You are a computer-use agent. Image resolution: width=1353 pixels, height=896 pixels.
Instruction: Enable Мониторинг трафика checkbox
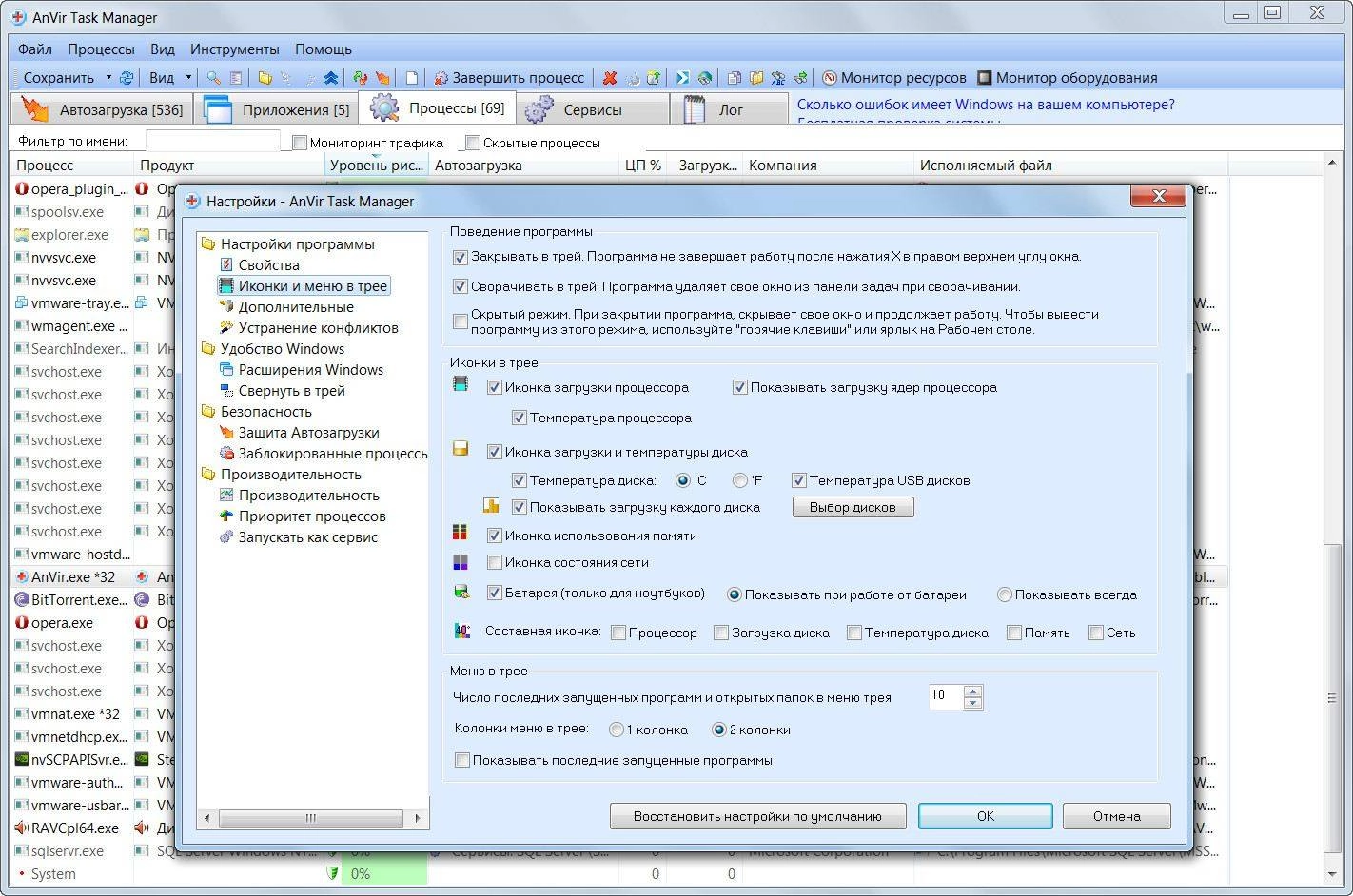coord(300,143)
